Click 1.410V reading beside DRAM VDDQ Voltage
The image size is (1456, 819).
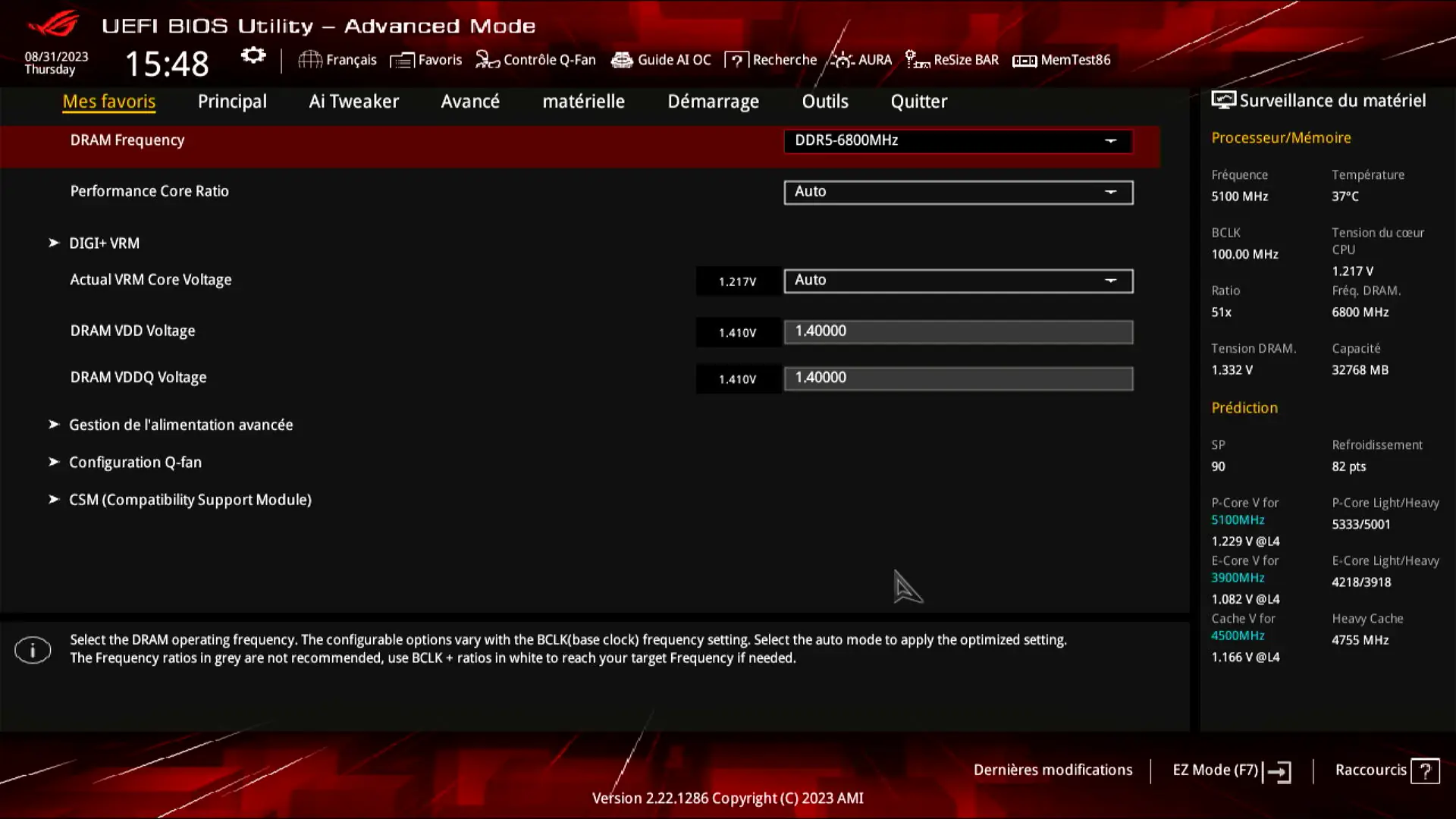pyautogui.click(x=738, y=379)
